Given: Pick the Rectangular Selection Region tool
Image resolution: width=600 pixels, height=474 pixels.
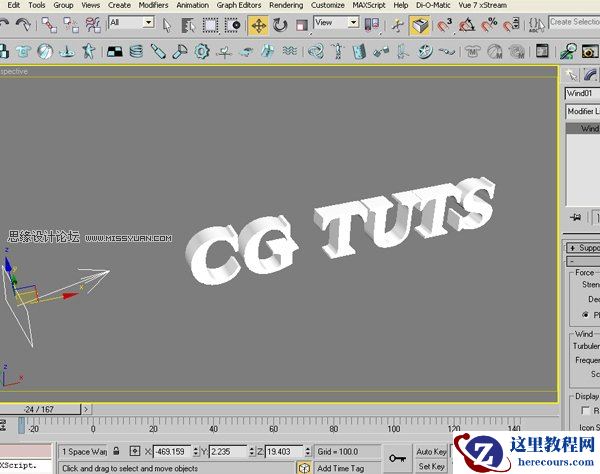Looking at the screenshot, I should click(210, 26).
